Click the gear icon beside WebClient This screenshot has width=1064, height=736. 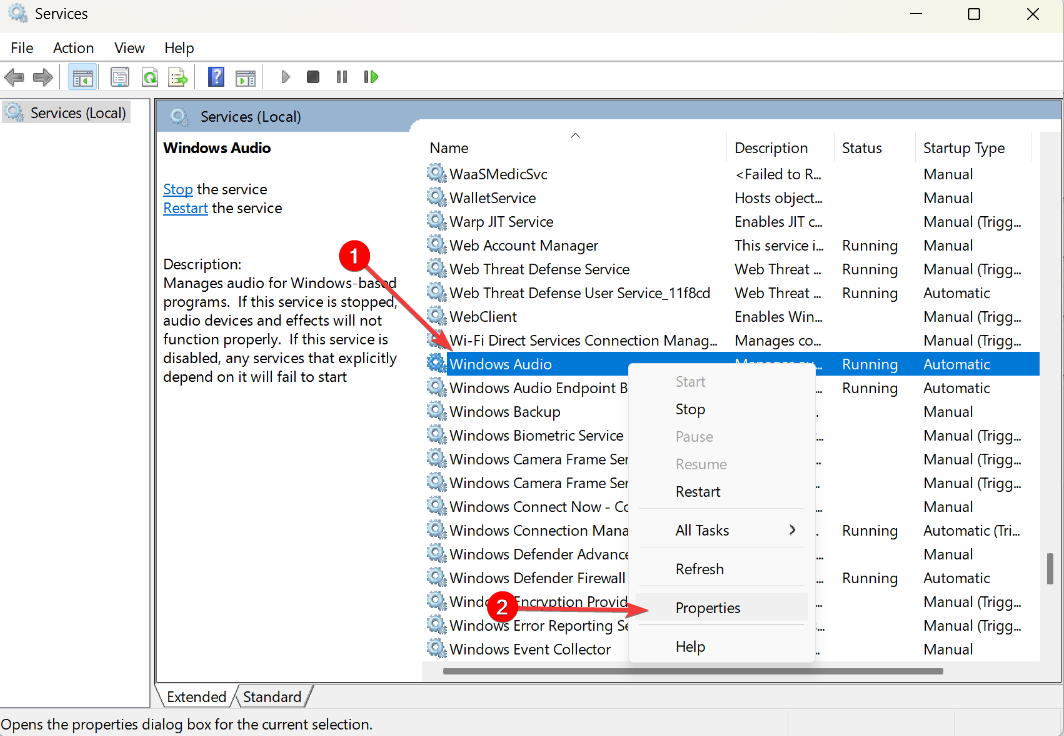(x=436, y=316)
